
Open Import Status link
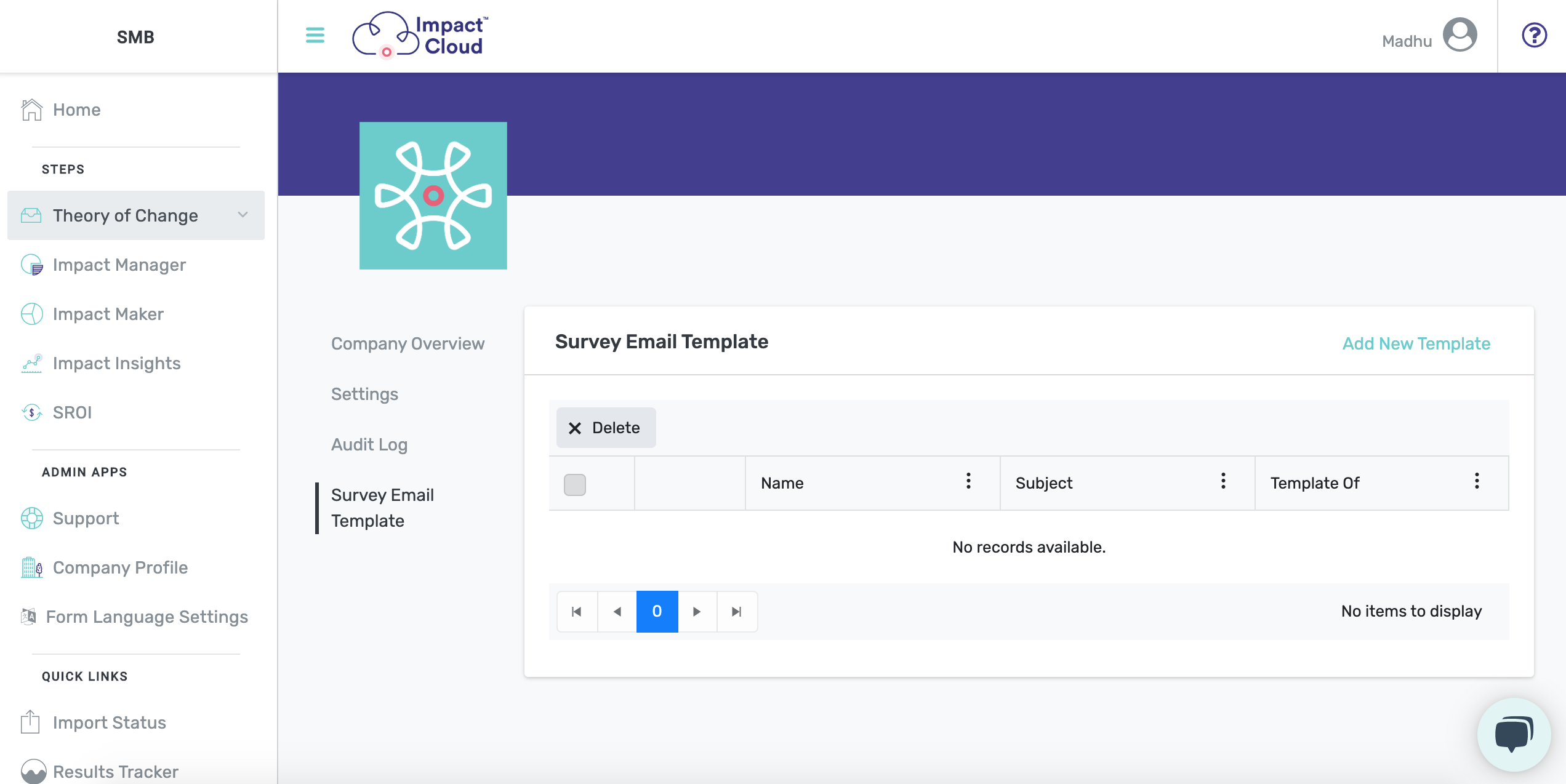[x=110, y=722]
